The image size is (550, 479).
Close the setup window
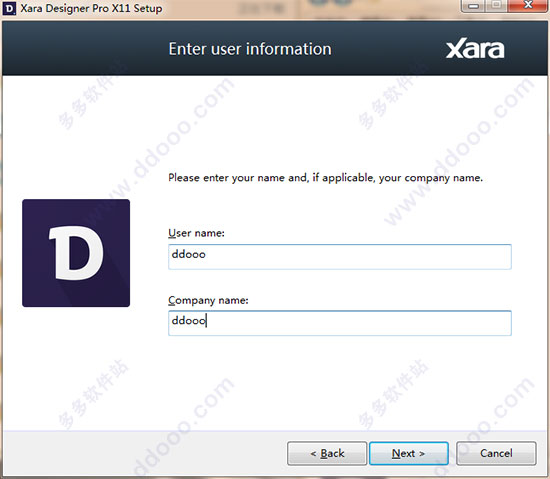click(528, 6)
